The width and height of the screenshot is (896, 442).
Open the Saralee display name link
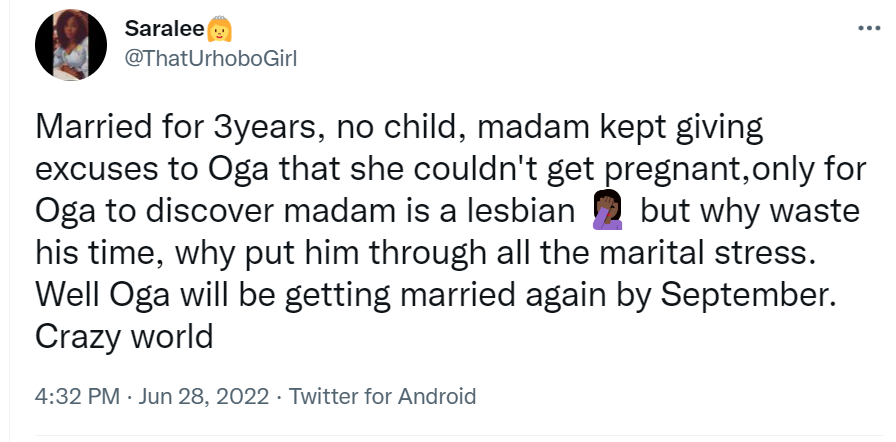[165, 29]
